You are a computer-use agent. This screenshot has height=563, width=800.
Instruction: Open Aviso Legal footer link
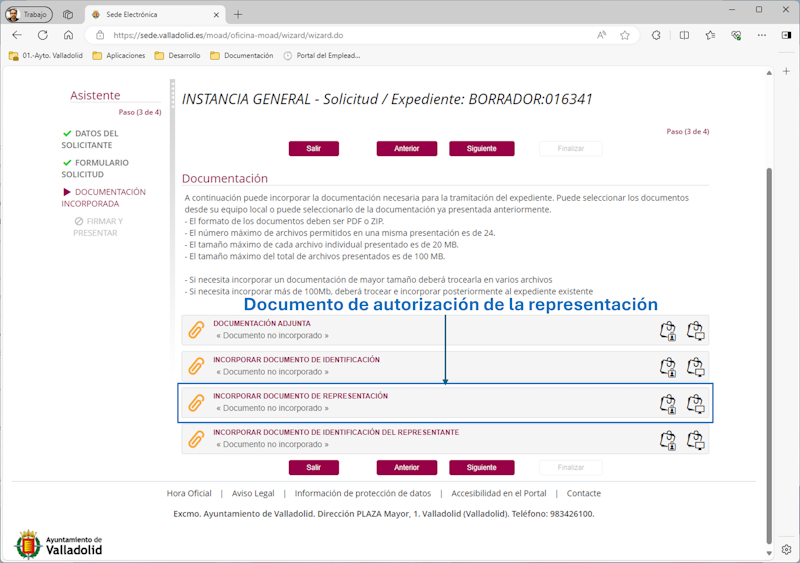coord(253,494)
